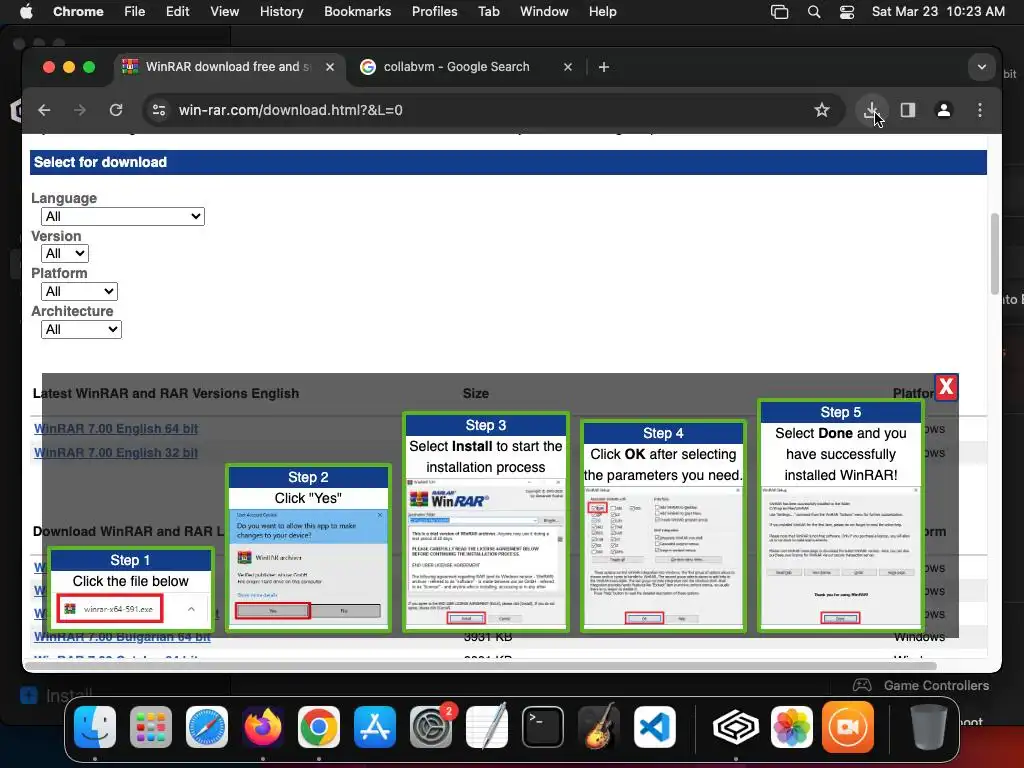Download WinRAR 7.00 English 64 bit

point(116,429)
